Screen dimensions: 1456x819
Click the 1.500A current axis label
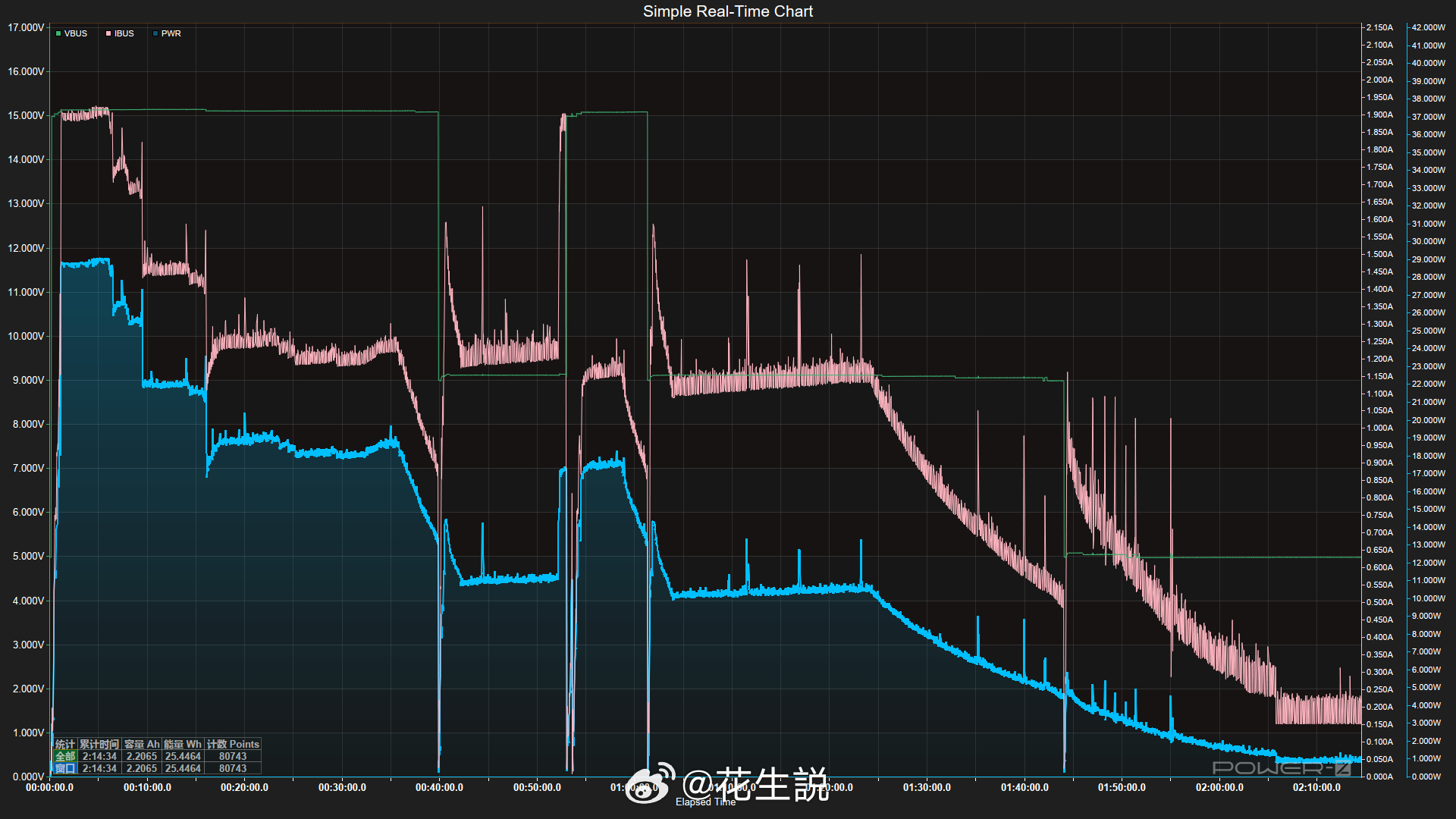click(1379, 254)
